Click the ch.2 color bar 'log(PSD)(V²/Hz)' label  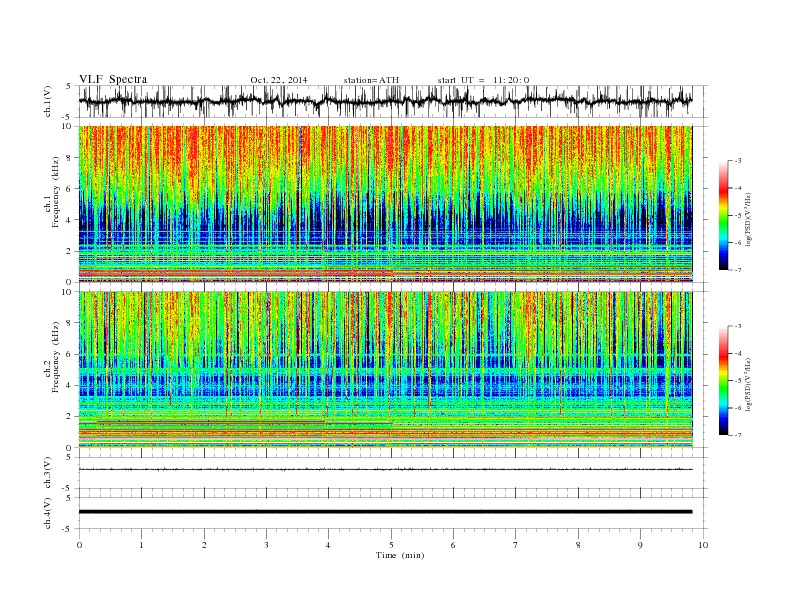pyautogui.click(x=748, y=384)
